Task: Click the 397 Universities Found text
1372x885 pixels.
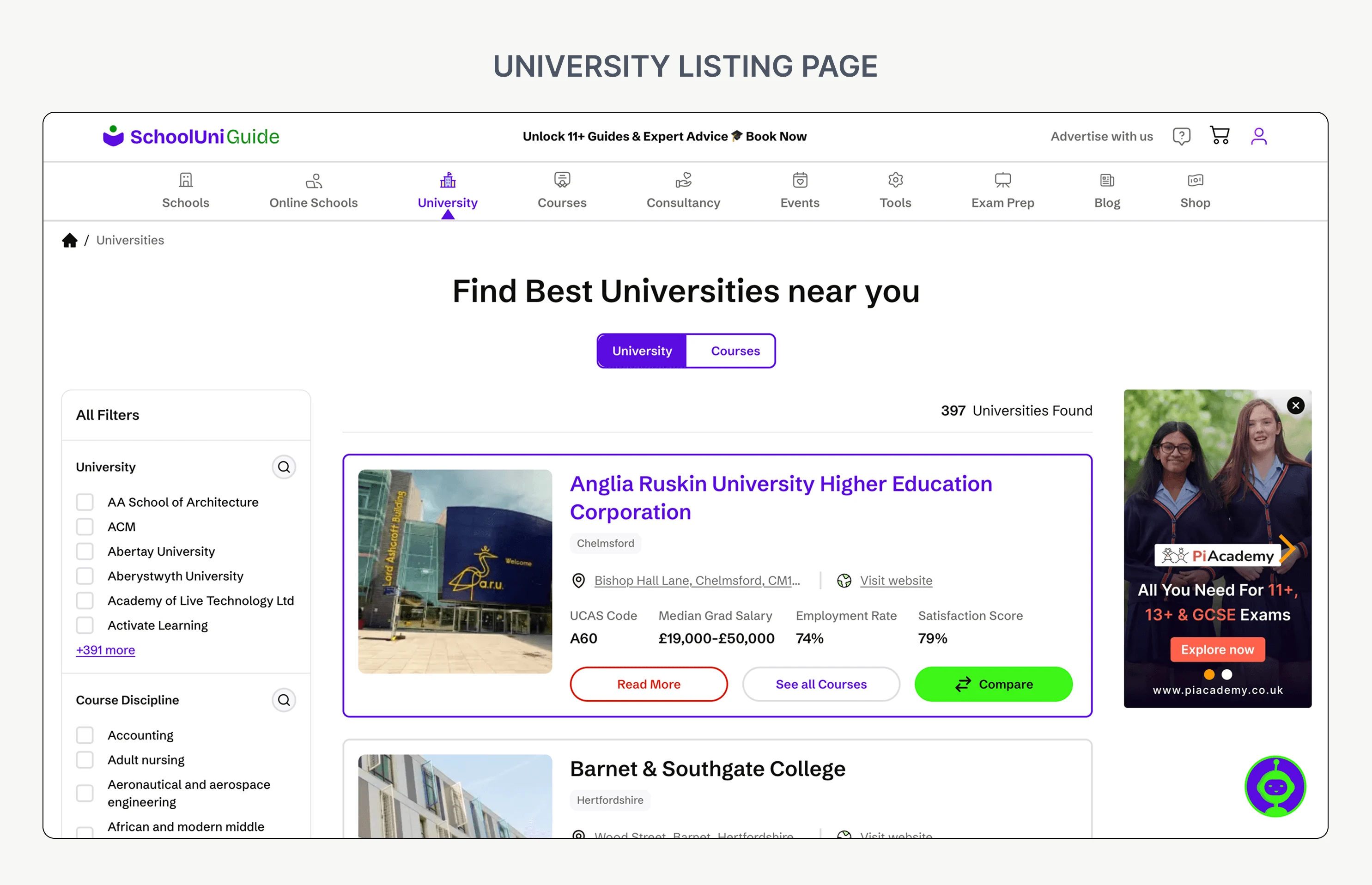Action: (x=1016, y=410)
